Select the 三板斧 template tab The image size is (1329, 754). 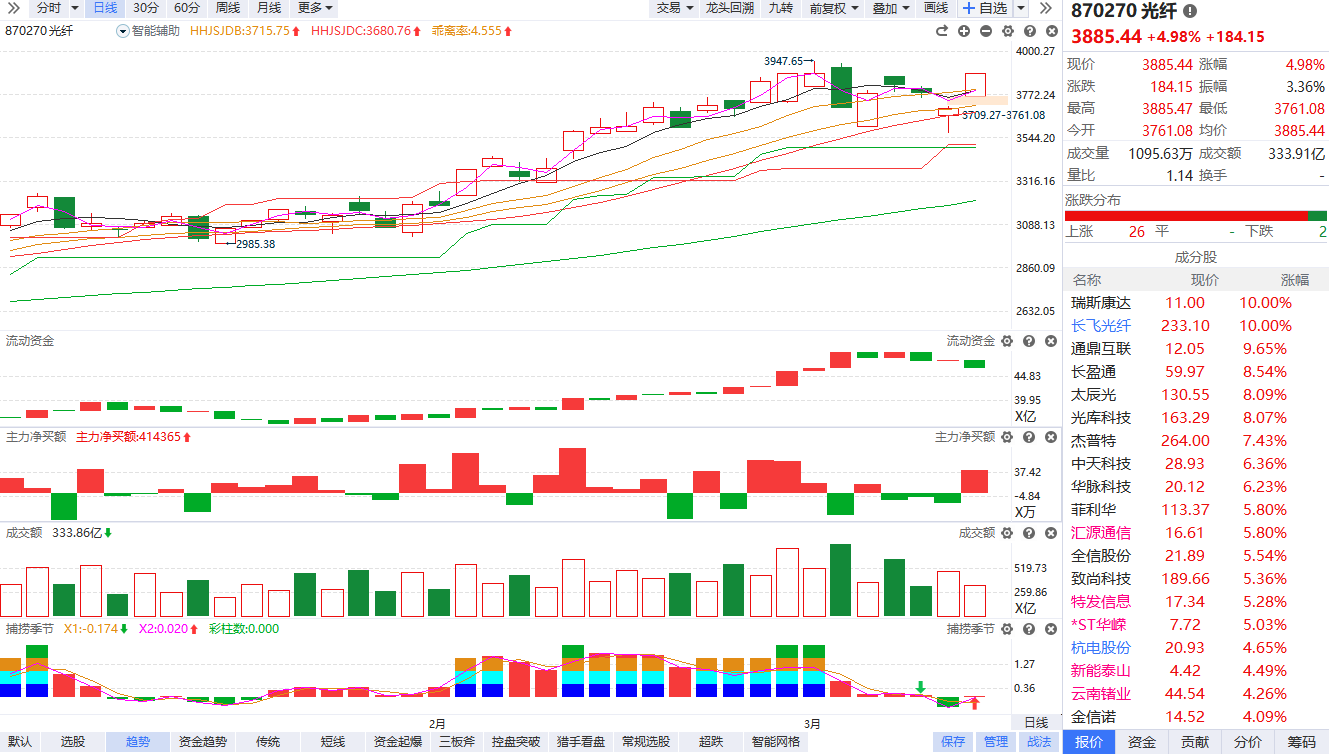pyautogui.click(x=456, y=742)
